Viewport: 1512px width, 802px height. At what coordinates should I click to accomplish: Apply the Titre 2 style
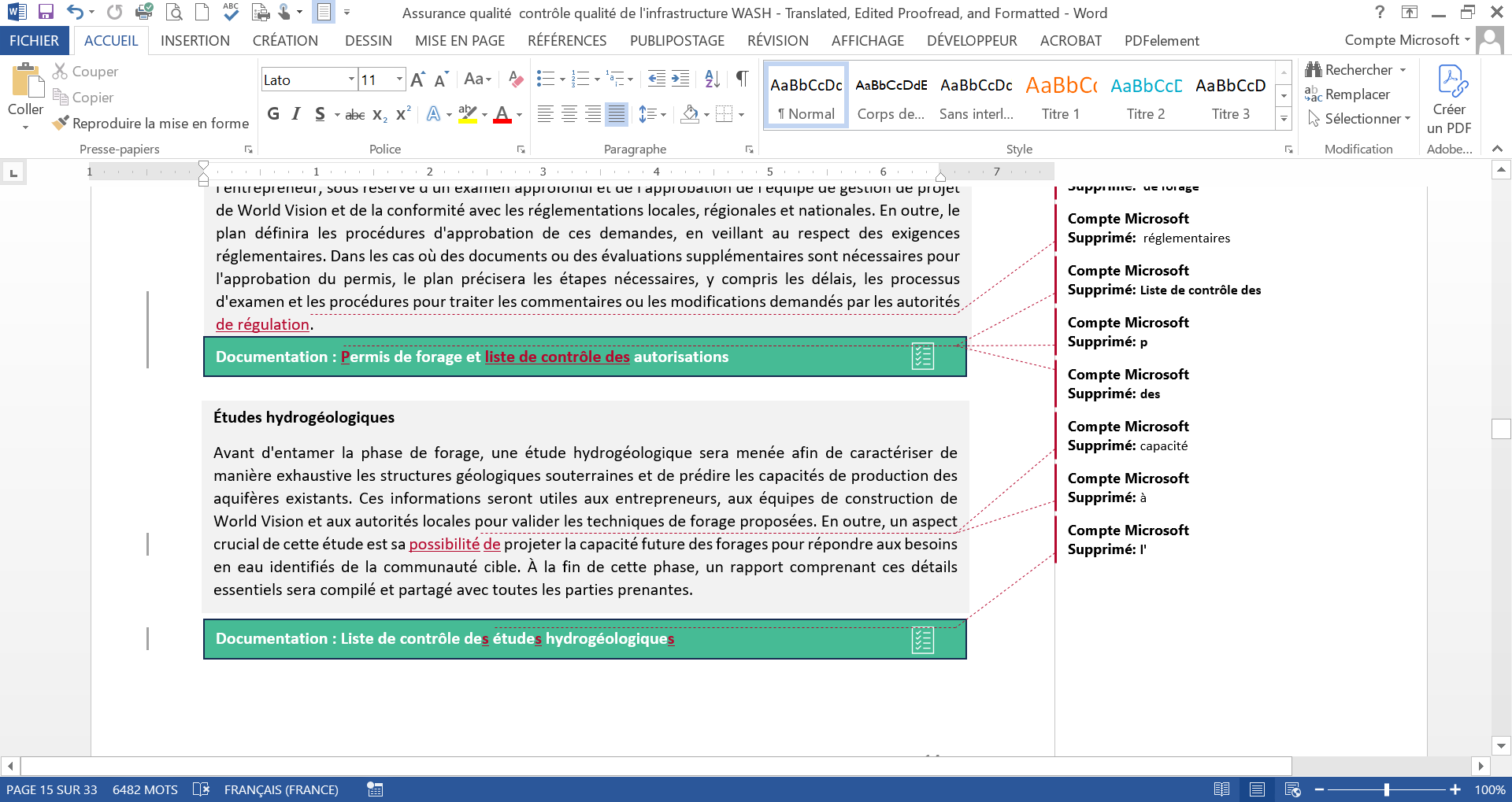click(x=1146, y=96)
